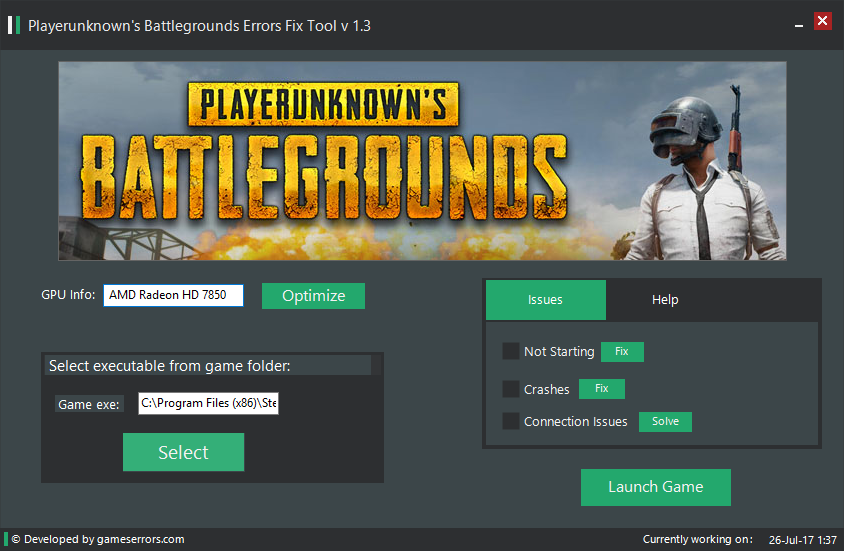Click Solve for Connection Issues

click(665, 421)
